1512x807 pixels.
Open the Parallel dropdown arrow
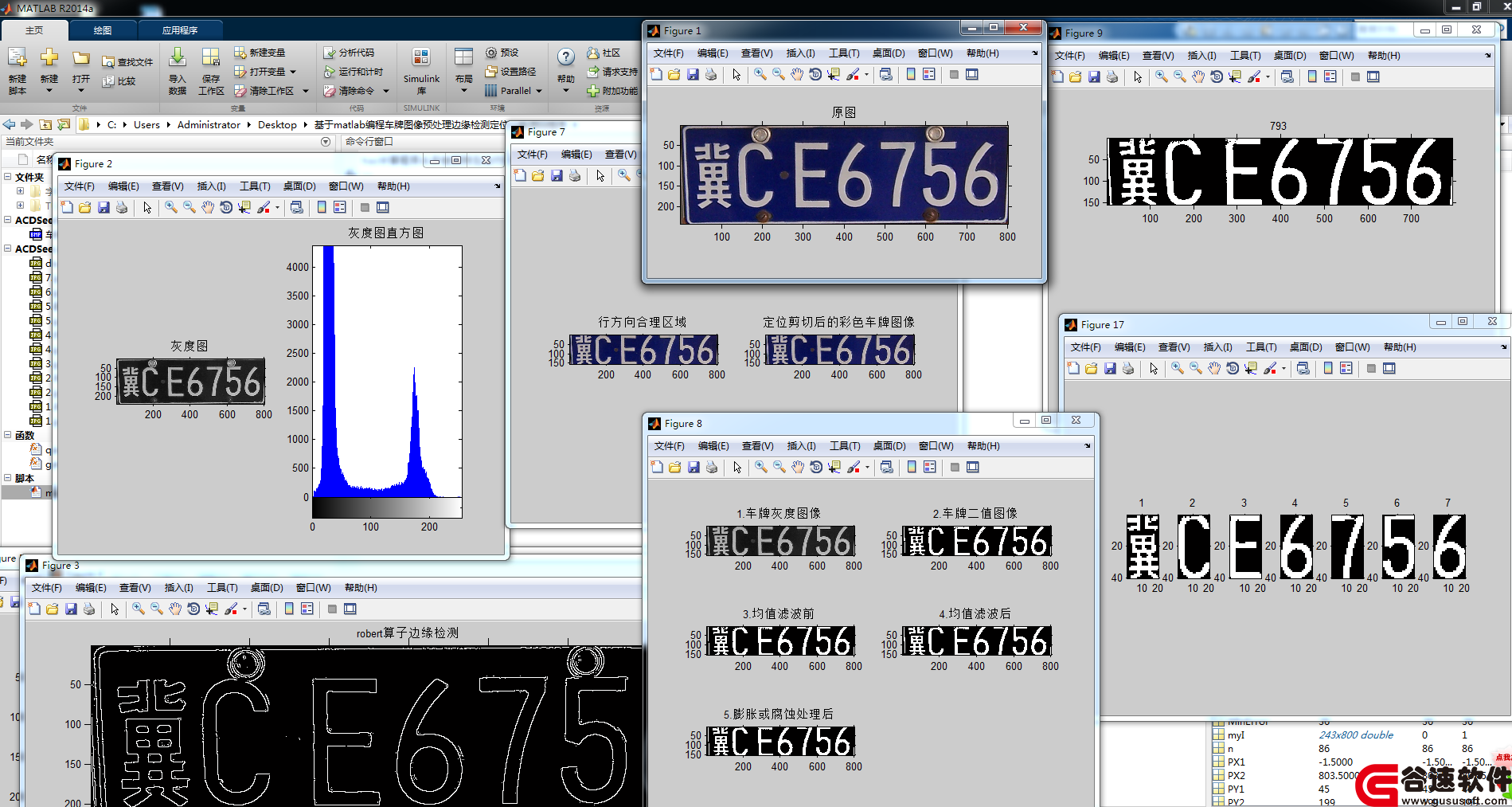[539, 91]
